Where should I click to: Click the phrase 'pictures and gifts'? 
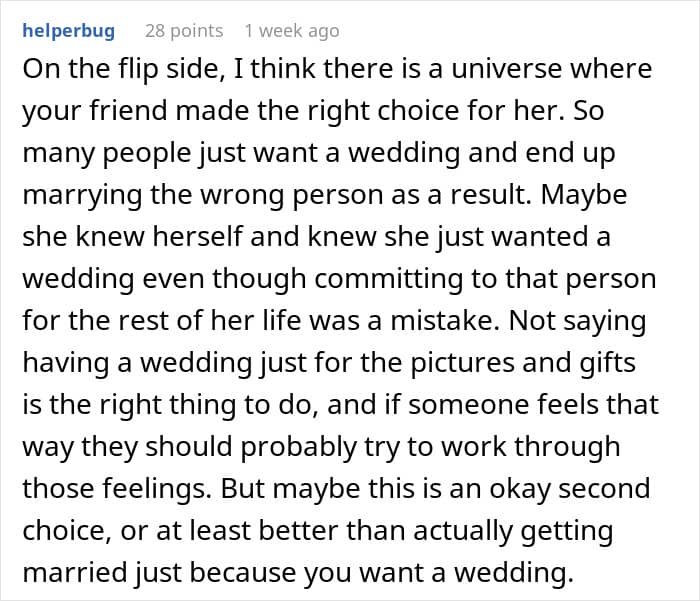[523, 363]
